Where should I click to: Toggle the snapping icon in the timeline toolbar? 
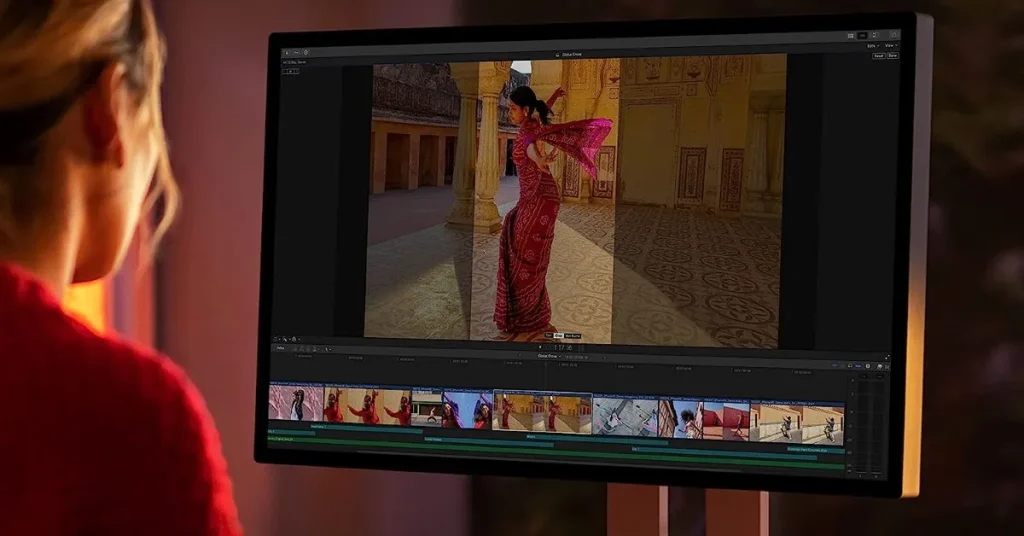(x=857, y=366)
